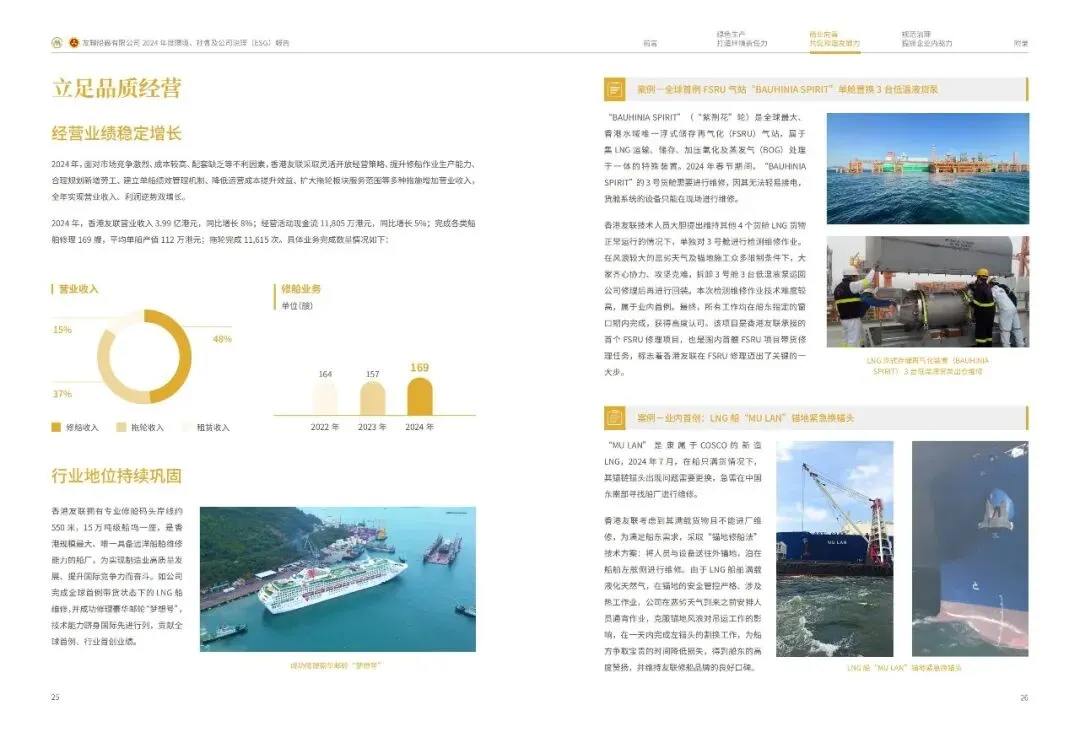1080x732 pixels.
Task: Click the BAUHINIA SPIRIT case title banner
Action: pos(816,90)
